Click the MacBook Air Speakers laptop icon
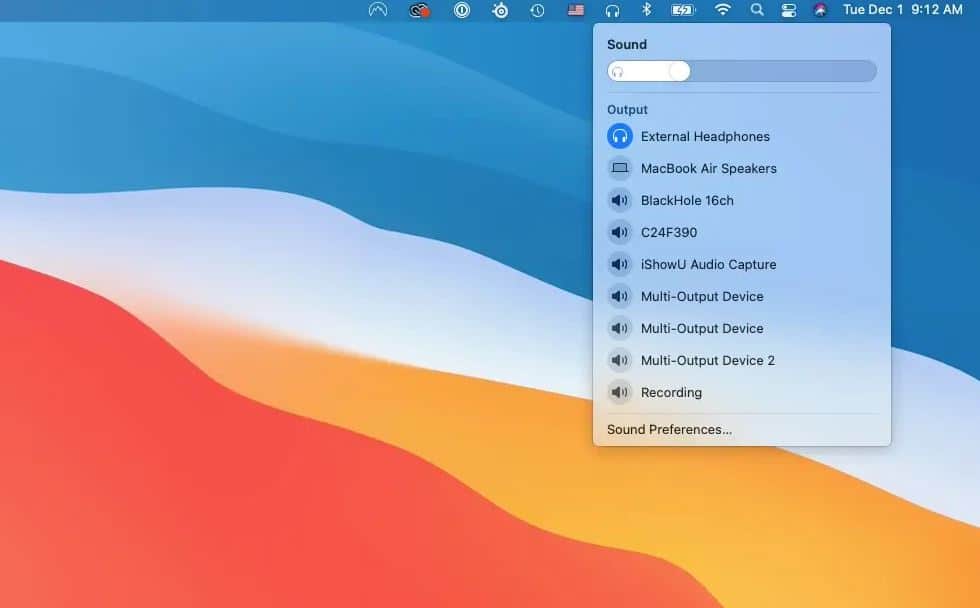The width and height of the screenshot is (980, 608). click(x=619, y=168)
